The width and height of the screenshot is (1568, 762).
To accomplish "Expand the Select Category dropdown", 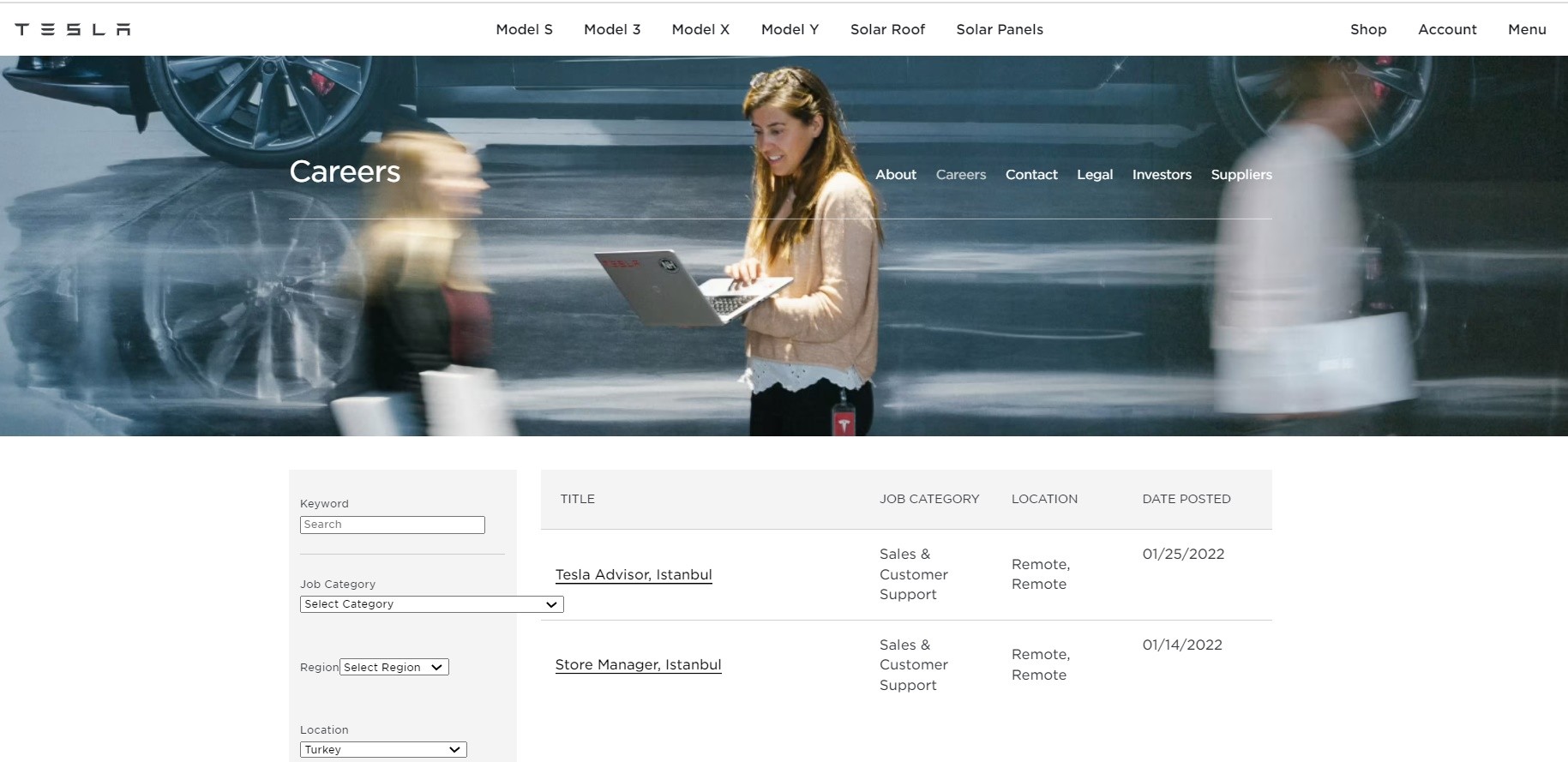I will tap(431, 604).
